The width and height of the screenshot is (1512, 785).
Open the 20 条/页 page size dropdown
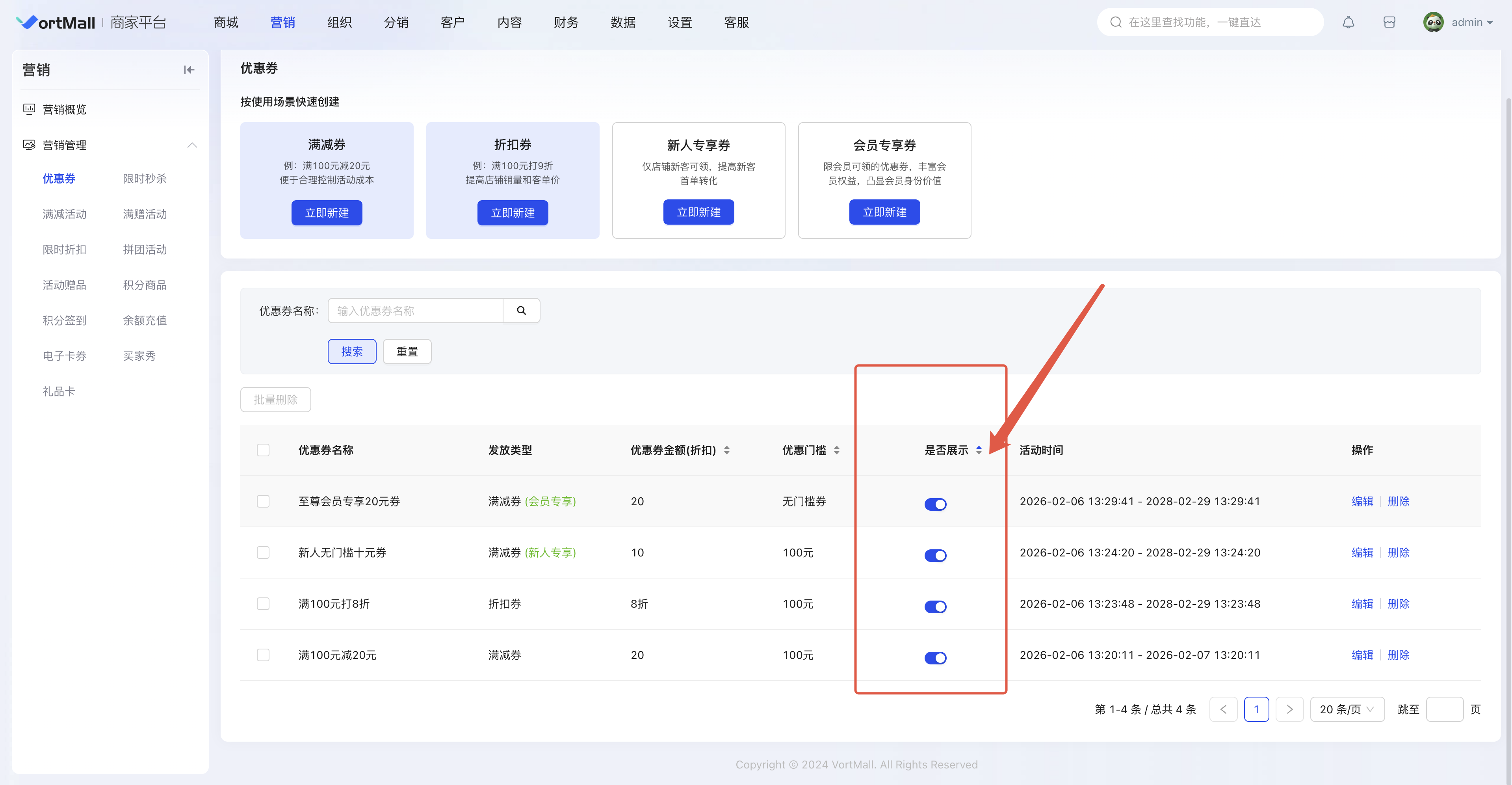pyautogui.click(x=1347, y=709)
